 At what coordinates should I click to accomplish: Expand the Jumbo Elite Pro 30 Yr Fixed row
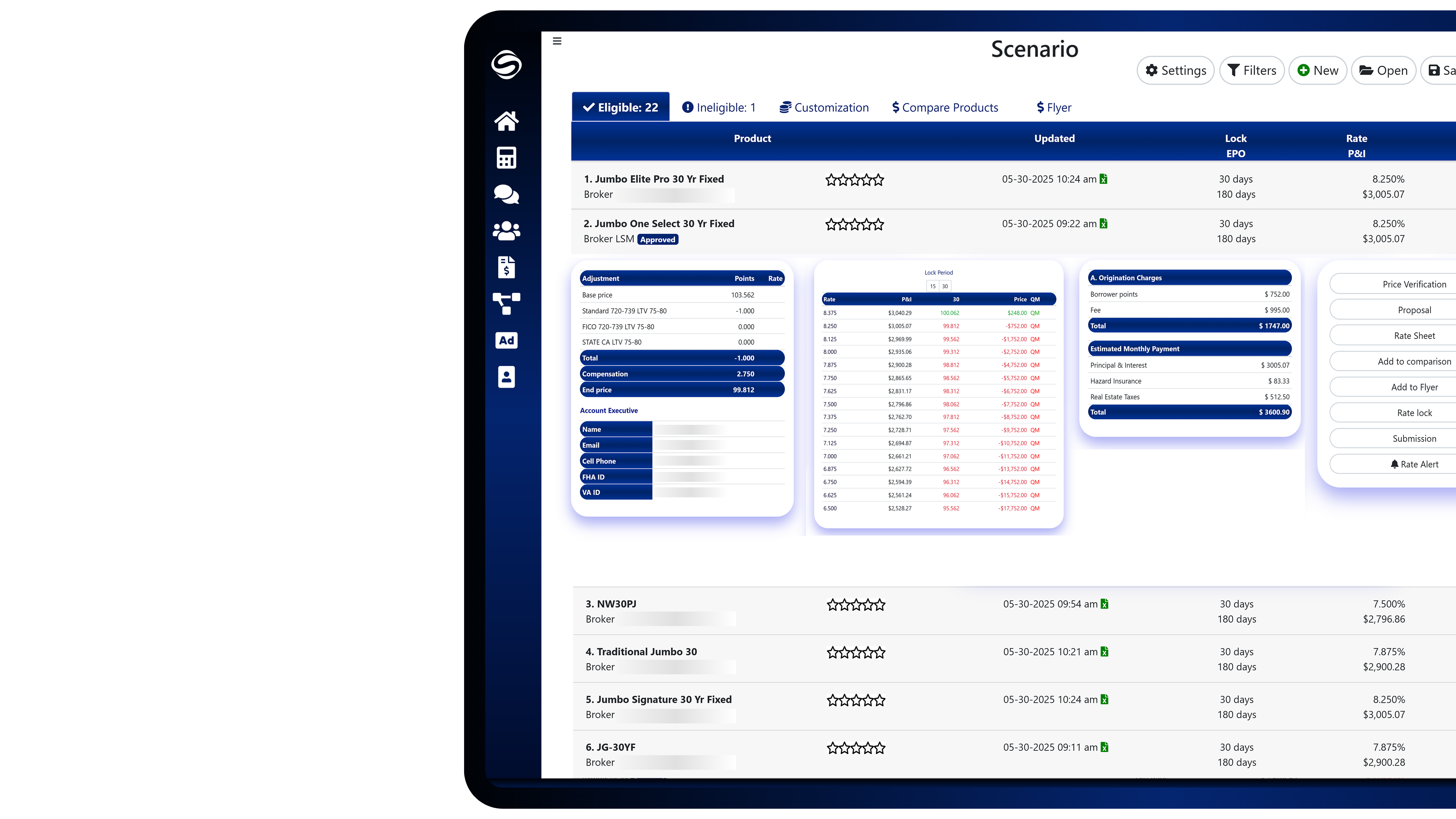[x=1013, y=186]
